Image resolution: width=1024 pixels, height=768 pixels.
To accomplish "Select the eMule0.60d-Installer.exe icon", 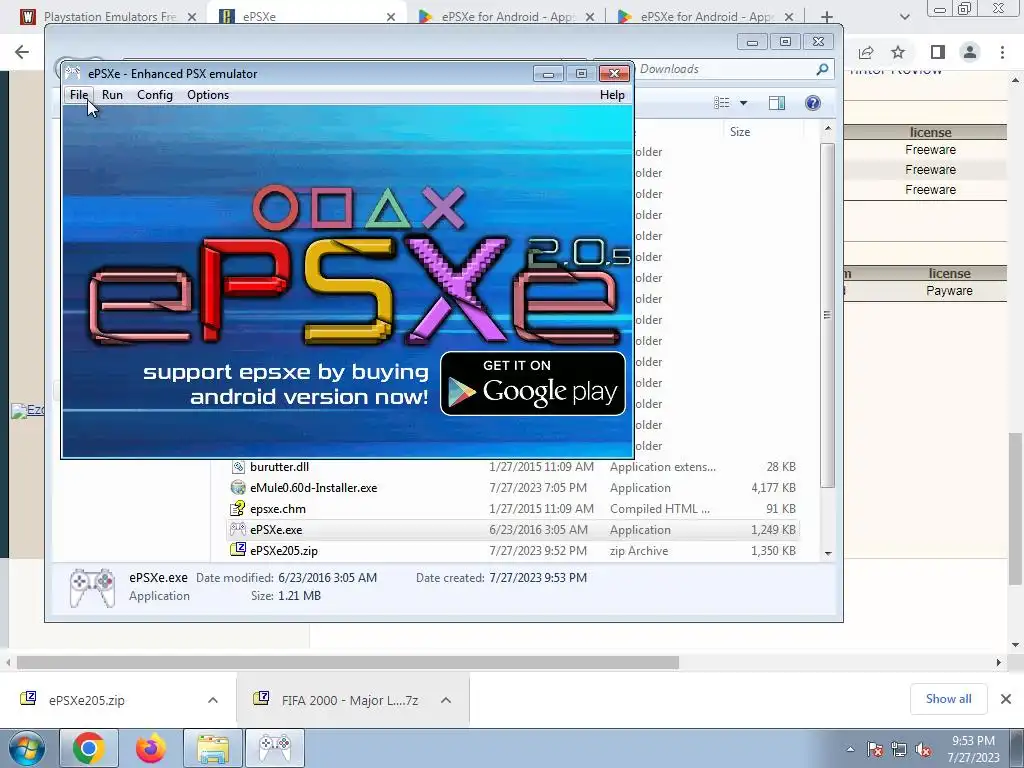I will 238,488.
